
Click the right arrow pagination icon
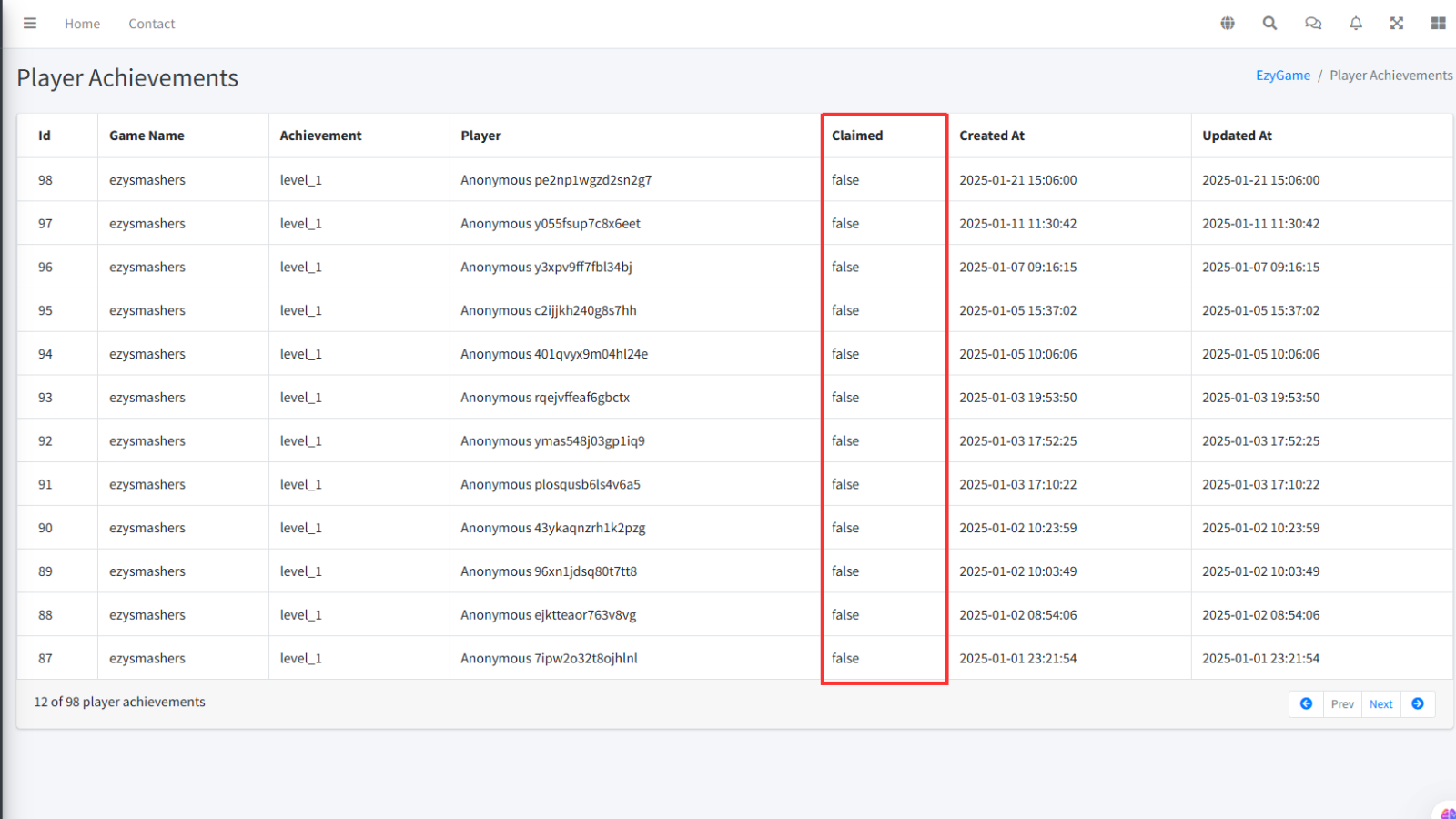pyautogui.click(x=1418, y=703)
